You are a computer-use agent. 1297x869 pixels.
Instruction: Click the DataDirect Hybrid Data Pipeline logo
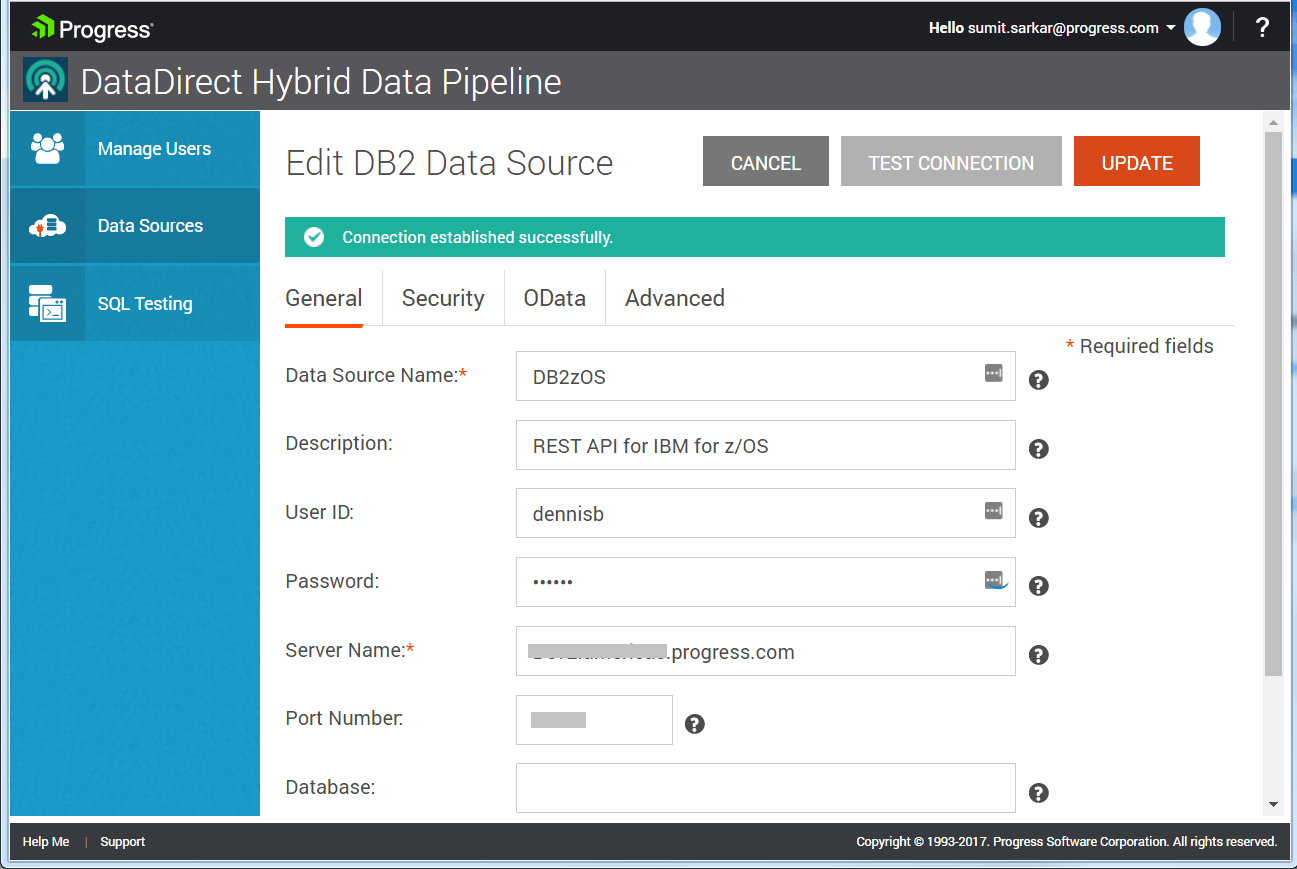tap(44, 80)
